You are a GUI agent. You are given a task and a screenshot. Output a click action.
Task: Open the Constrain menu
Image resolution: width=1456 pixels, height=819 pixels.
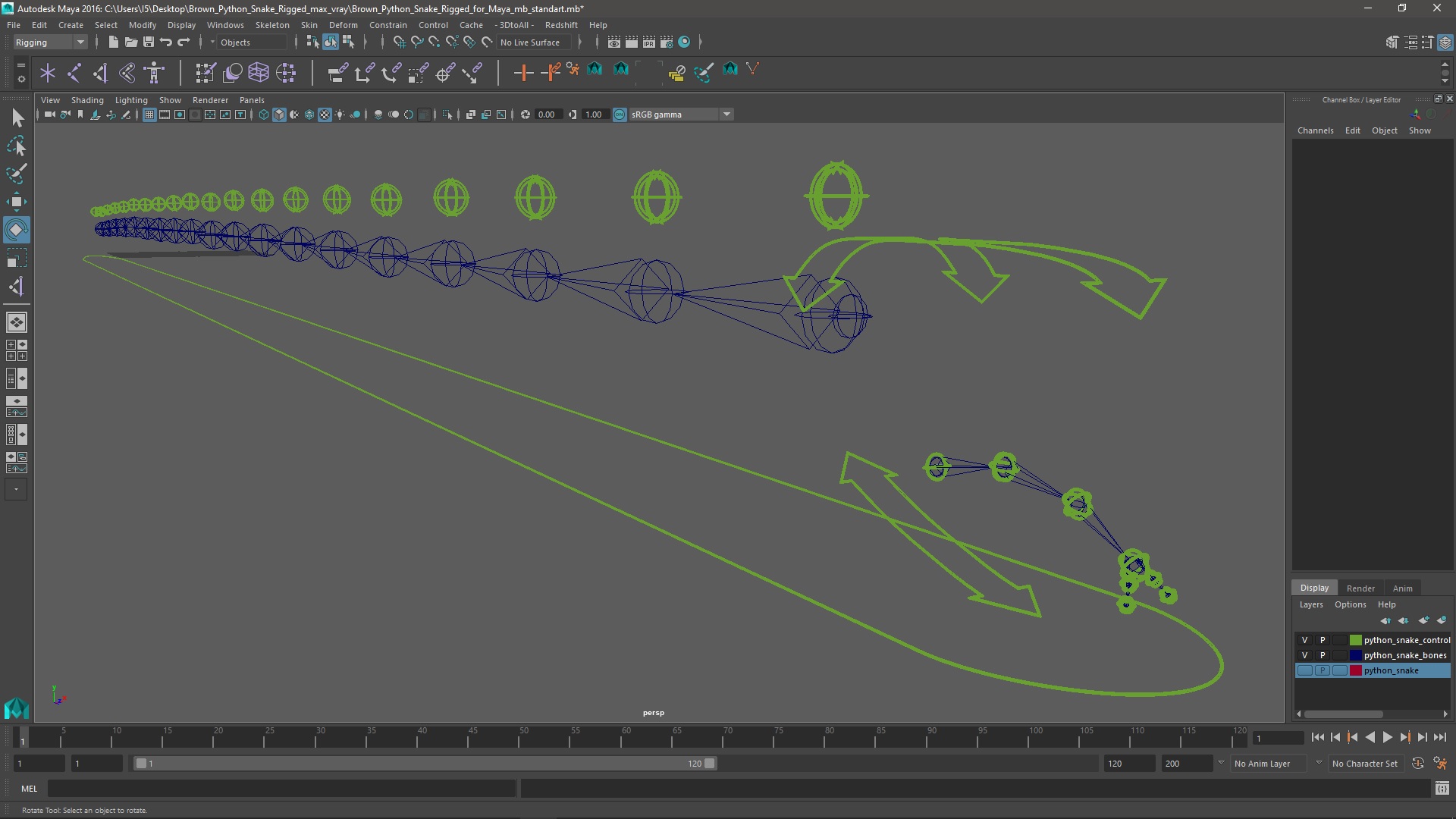pyautogui.click(x=388, y=25)
